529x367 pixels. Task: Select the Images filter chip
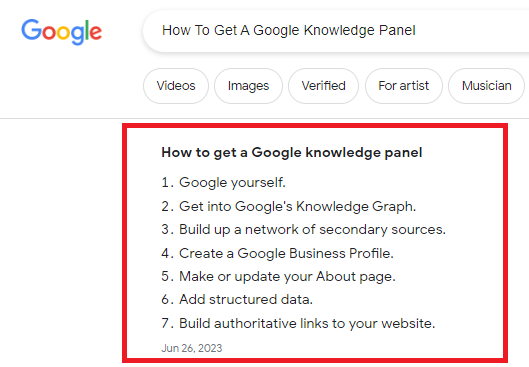(x=248, y=86)
